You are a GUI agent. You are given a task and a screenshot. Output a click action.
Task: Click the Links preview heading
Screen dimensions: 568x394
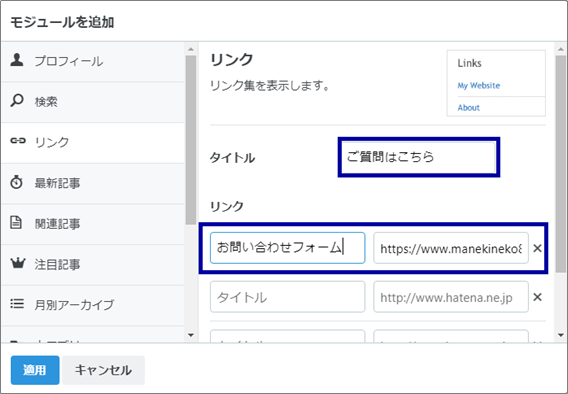[469, 63]
